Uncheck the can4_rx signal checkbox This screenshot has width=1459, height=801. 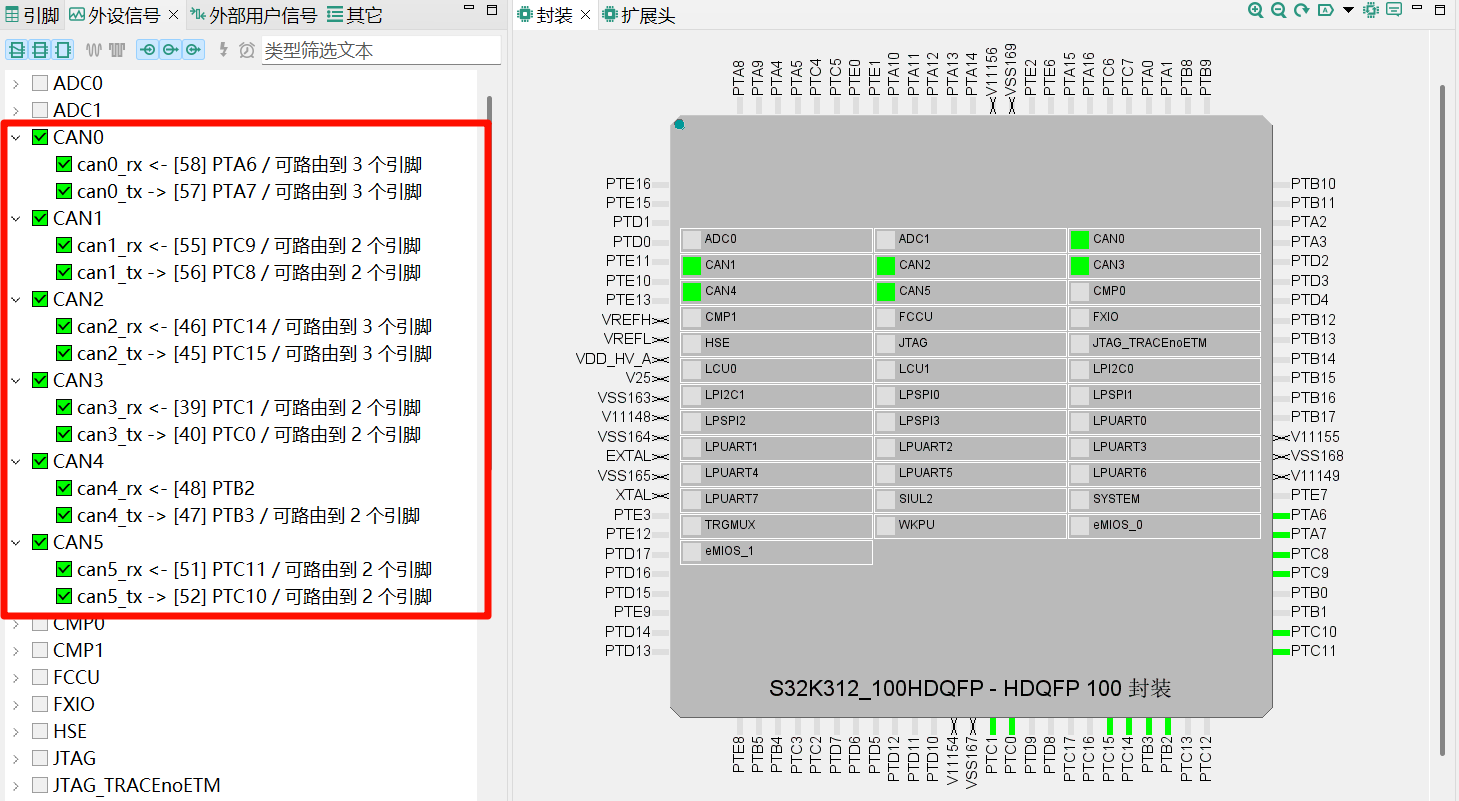[x=64, y=488]
